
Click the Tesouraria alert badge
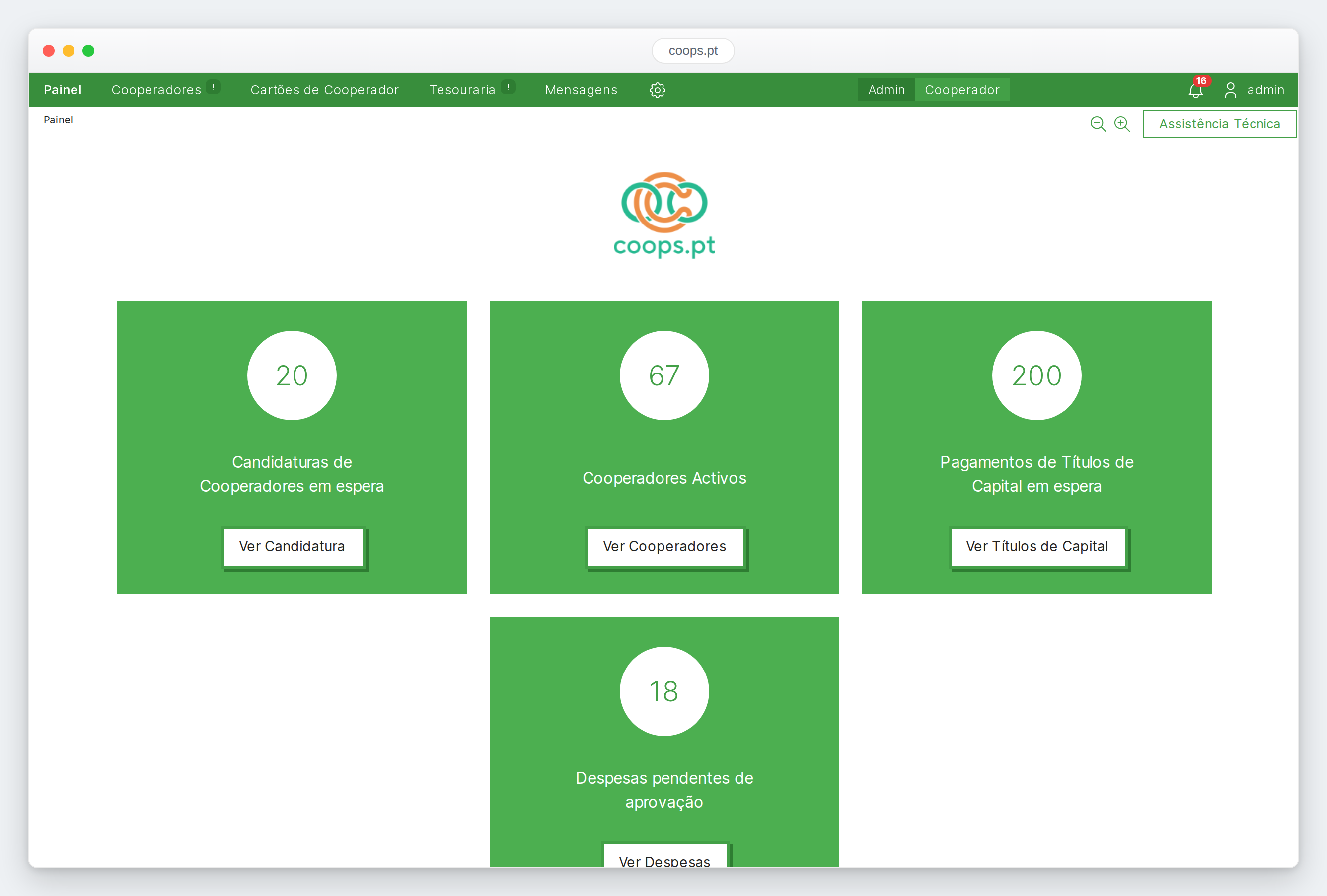(x=508, y=87)
